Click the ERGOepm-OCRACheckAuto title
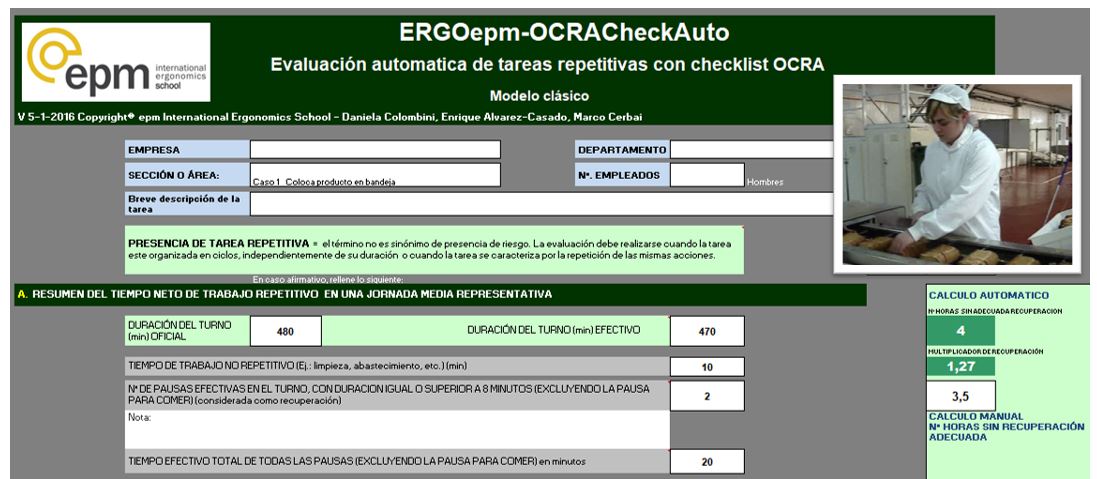Viewport: 1097px width, 479px height. (564, 32)
